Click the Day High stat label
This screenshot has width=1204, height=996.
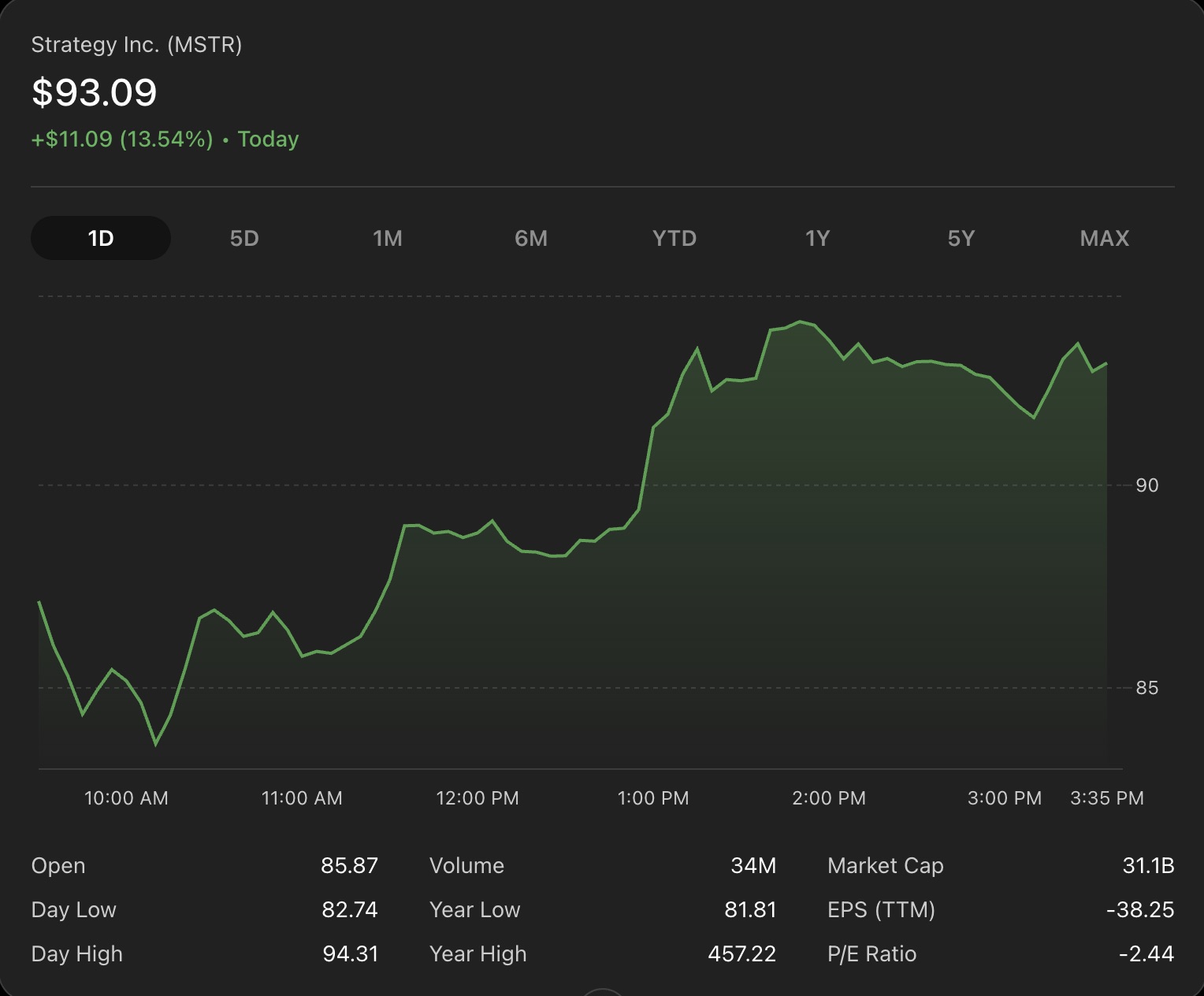tap(77, 953)
